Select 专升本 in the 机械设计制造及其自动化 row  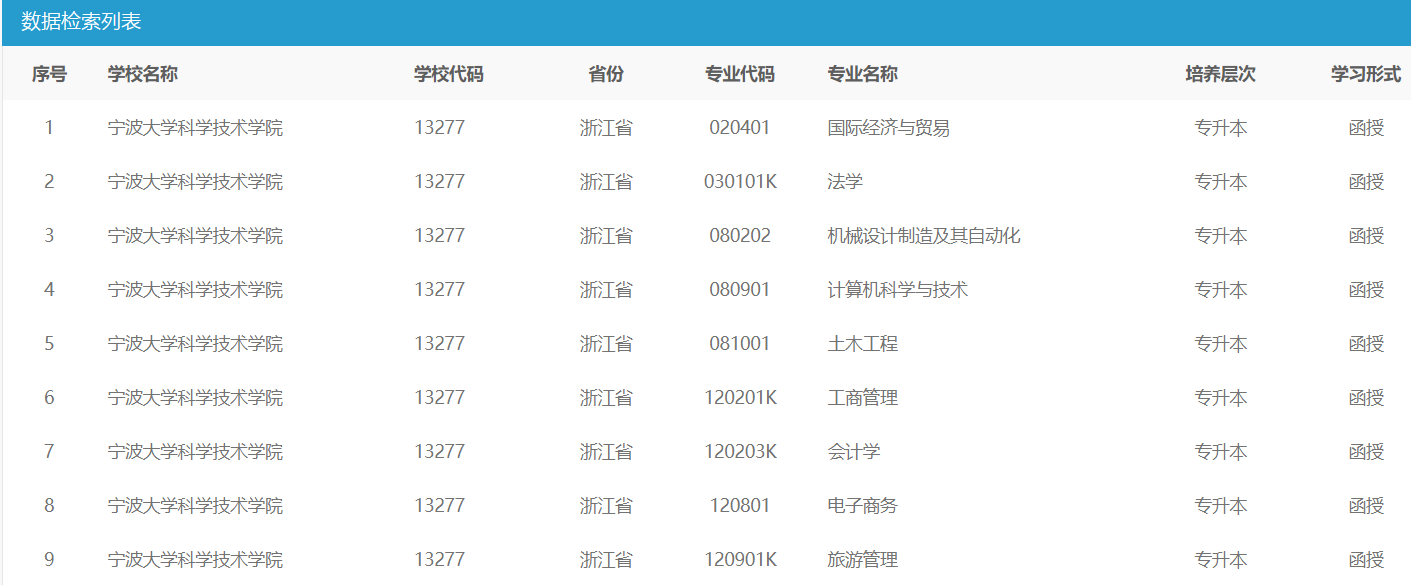[1221, 236]
